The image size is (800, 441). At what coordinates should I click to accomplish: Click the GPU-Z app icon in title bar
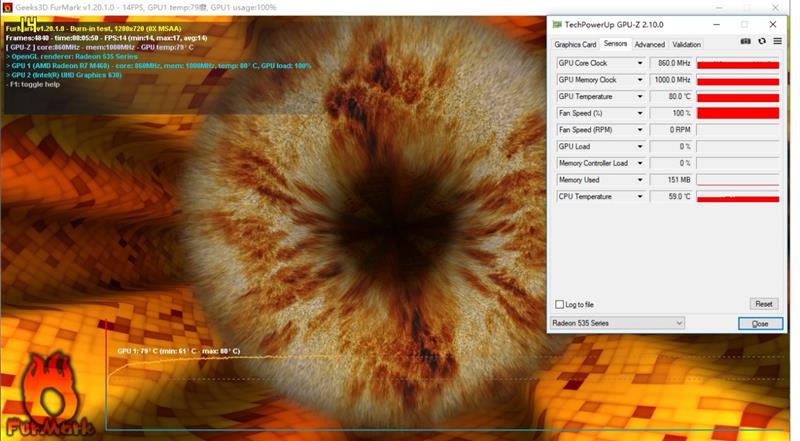(557, 24)
